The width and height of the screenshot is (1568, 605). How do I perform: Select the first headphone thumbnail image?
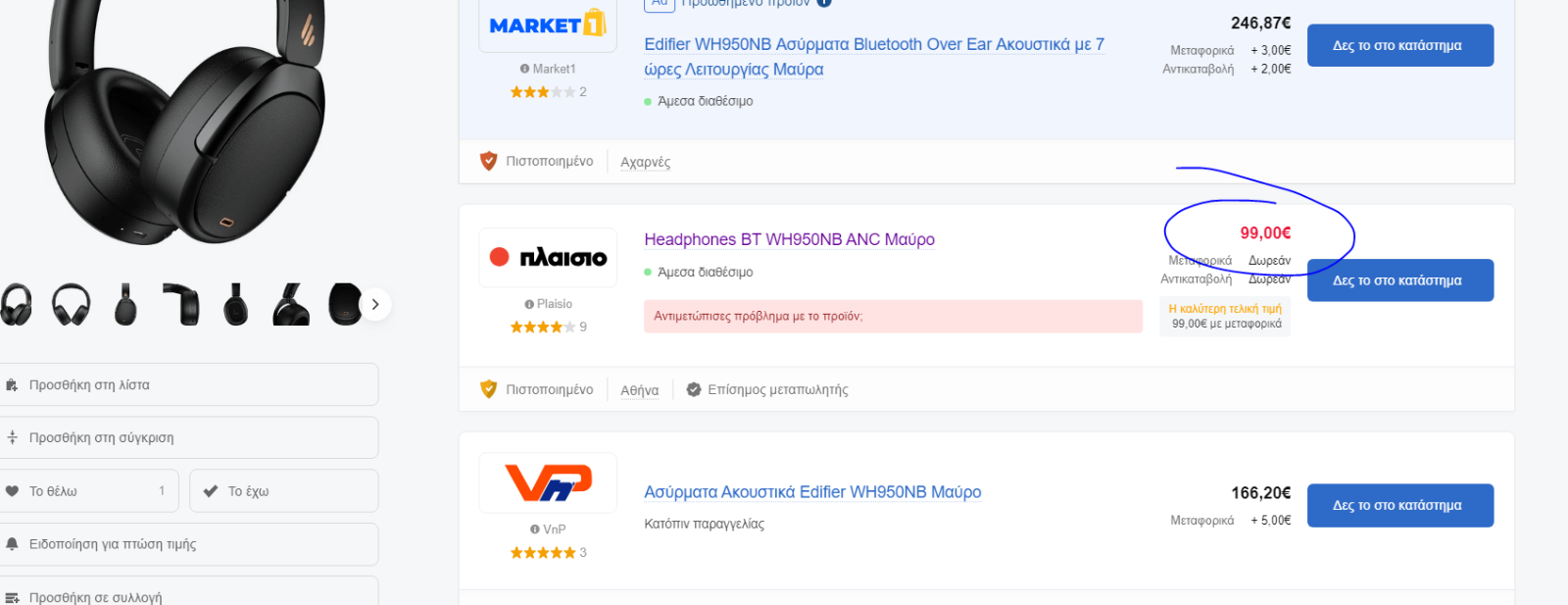point(16,305)
